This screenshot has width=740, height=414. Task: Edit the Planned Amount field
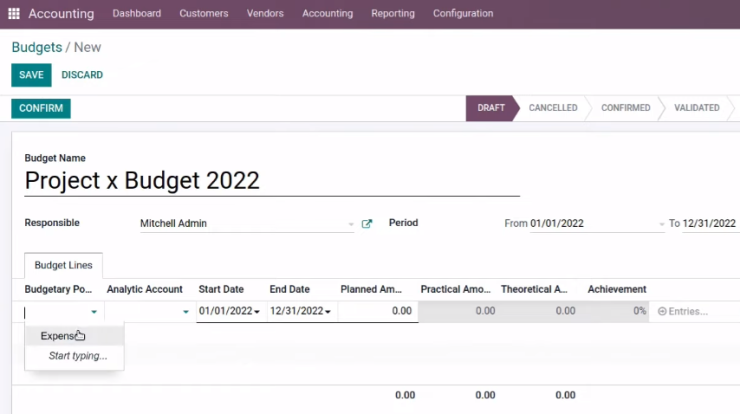(378, 311)
